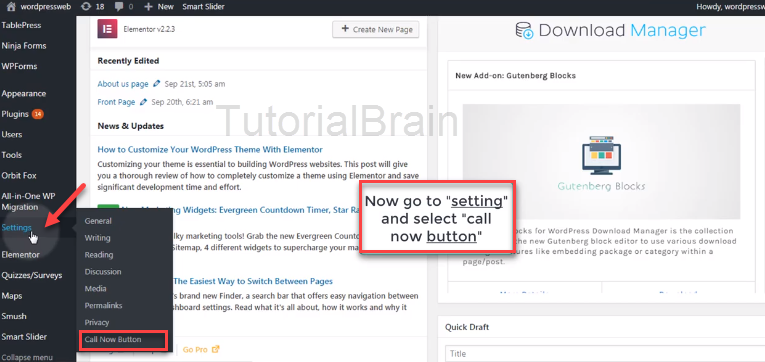This screenshot has width=765, height=362.
Task: Choose General from the Settings submenu
Action: [x=98, y=221]
